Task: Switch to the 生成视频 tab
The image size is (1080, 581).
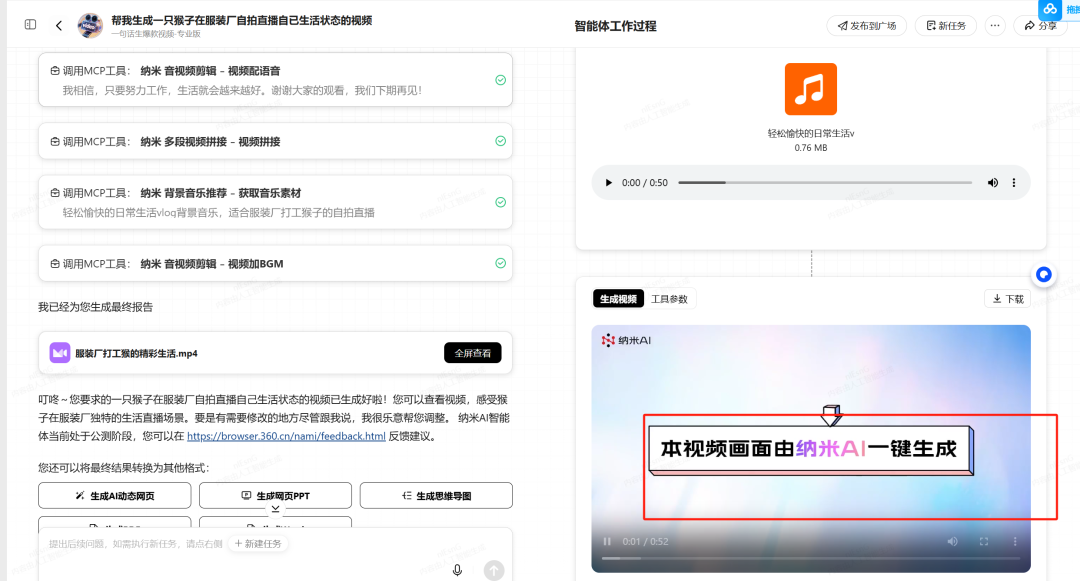Action: coord(618,299)
